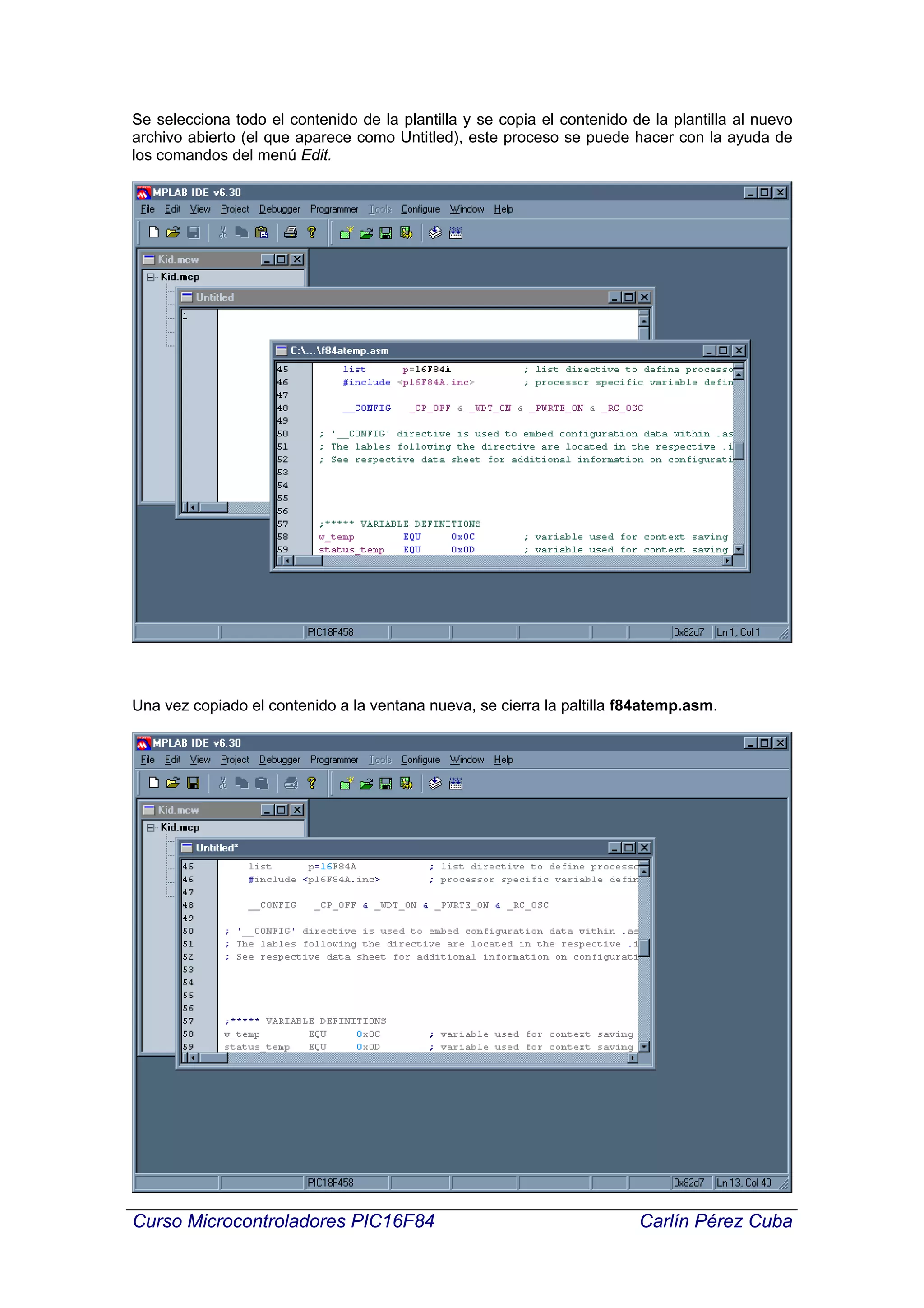Click scroll-down arrow in f84atemp.asm window
The image size is (924, 1308).
(x=739, y=549)
